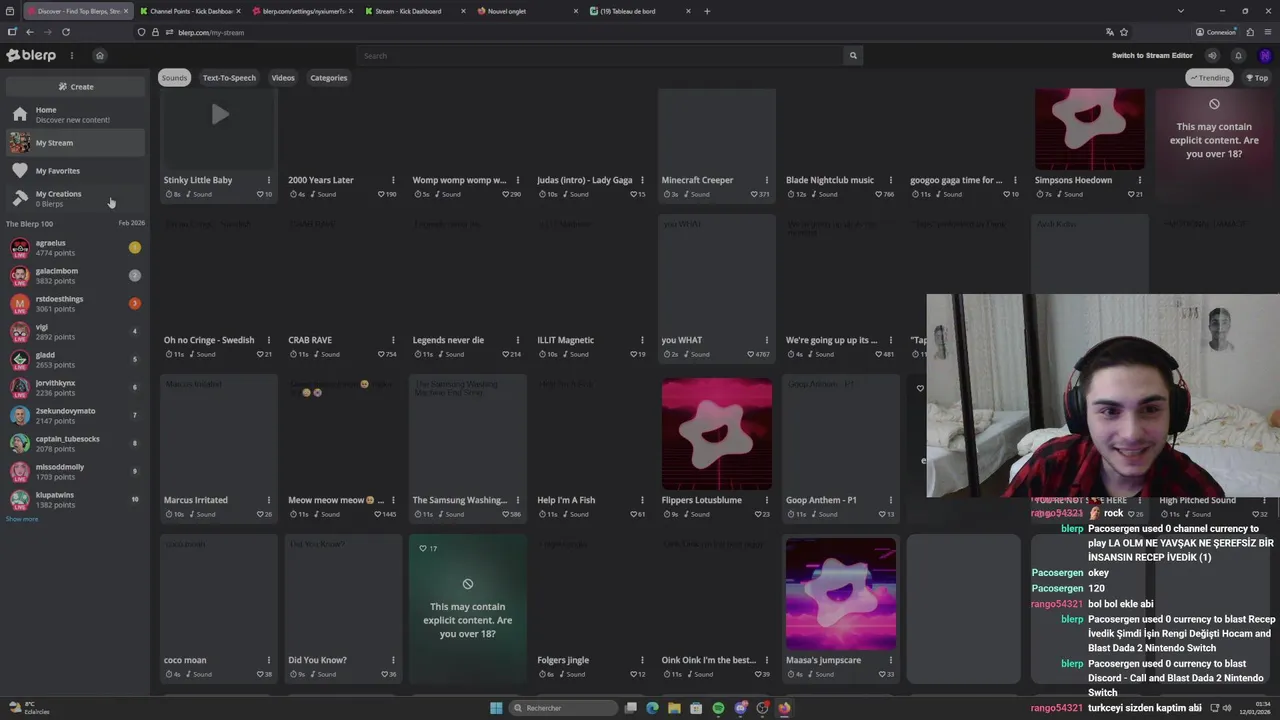Select the Categories tab

click(x=329, y=78)
